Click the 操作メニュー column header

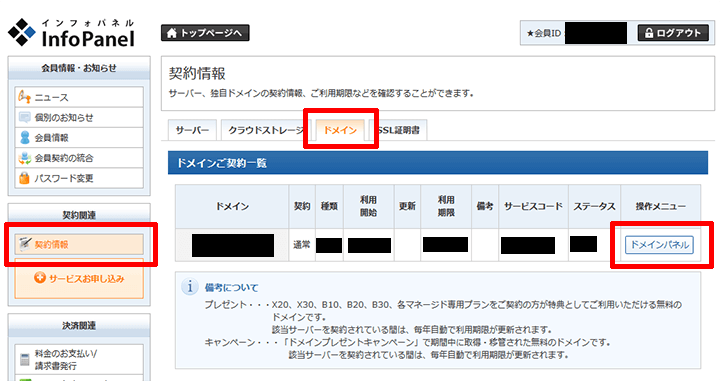pos(660,207)
